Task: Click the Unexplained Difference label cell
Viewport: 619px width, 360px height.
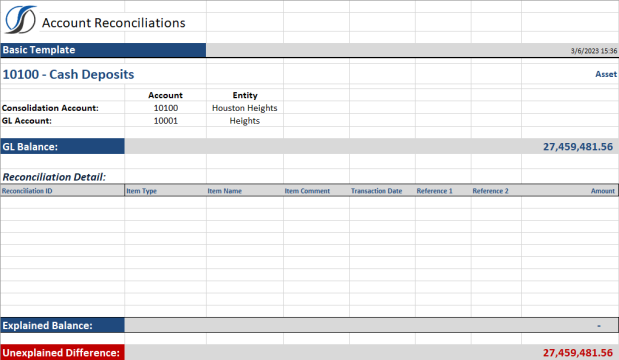Action: pos(62,352)
